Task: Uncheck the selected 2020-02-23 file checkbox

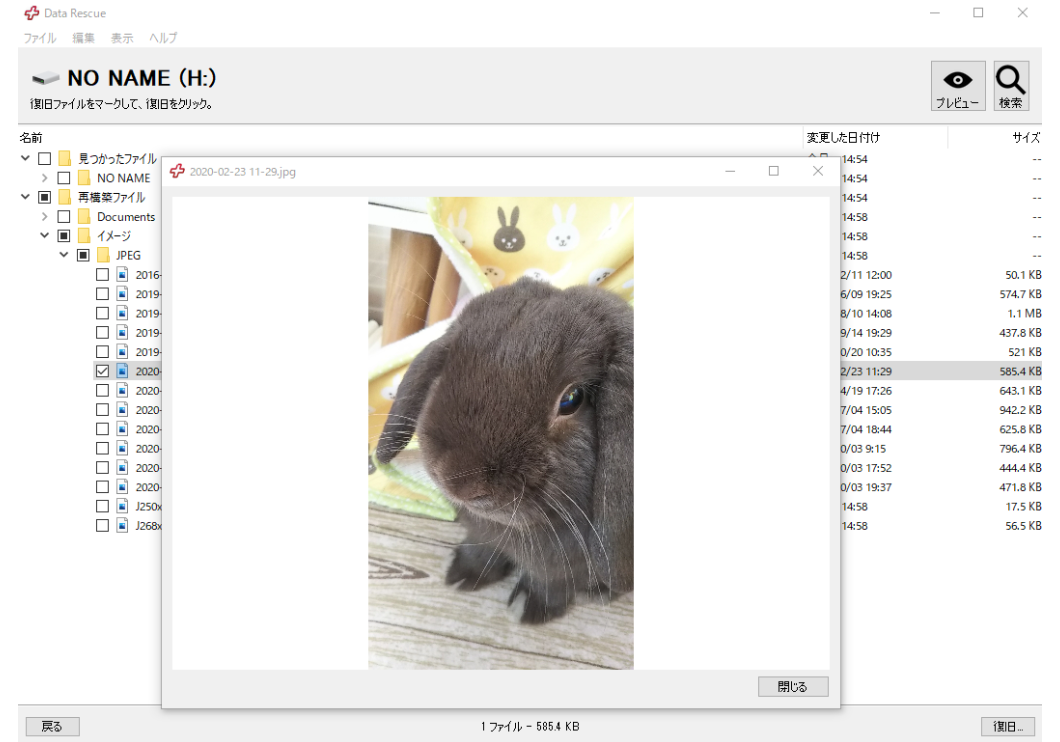Action: click(102, 371)
